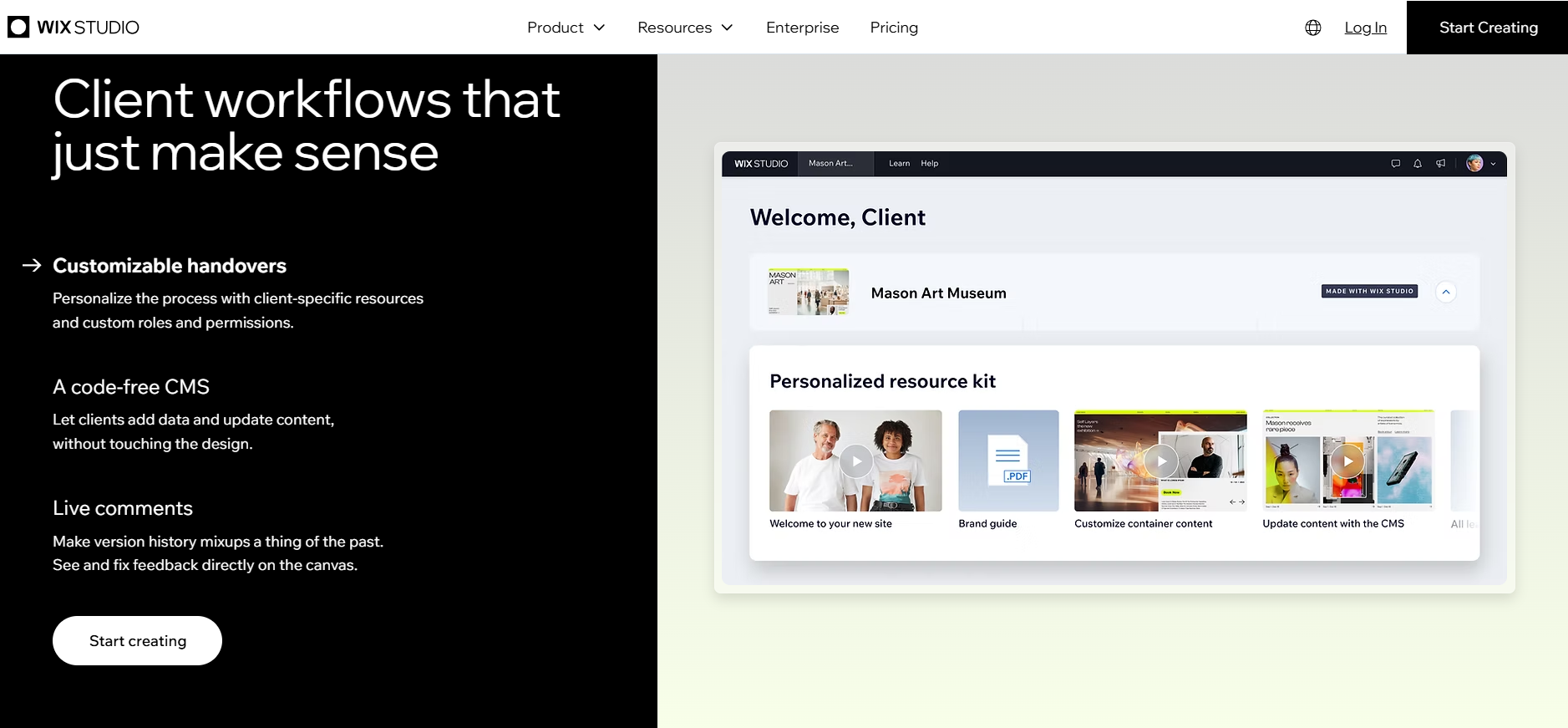Select the Live comments feature
Viewport: 1568px width, 728px height.
coord(123,508)
